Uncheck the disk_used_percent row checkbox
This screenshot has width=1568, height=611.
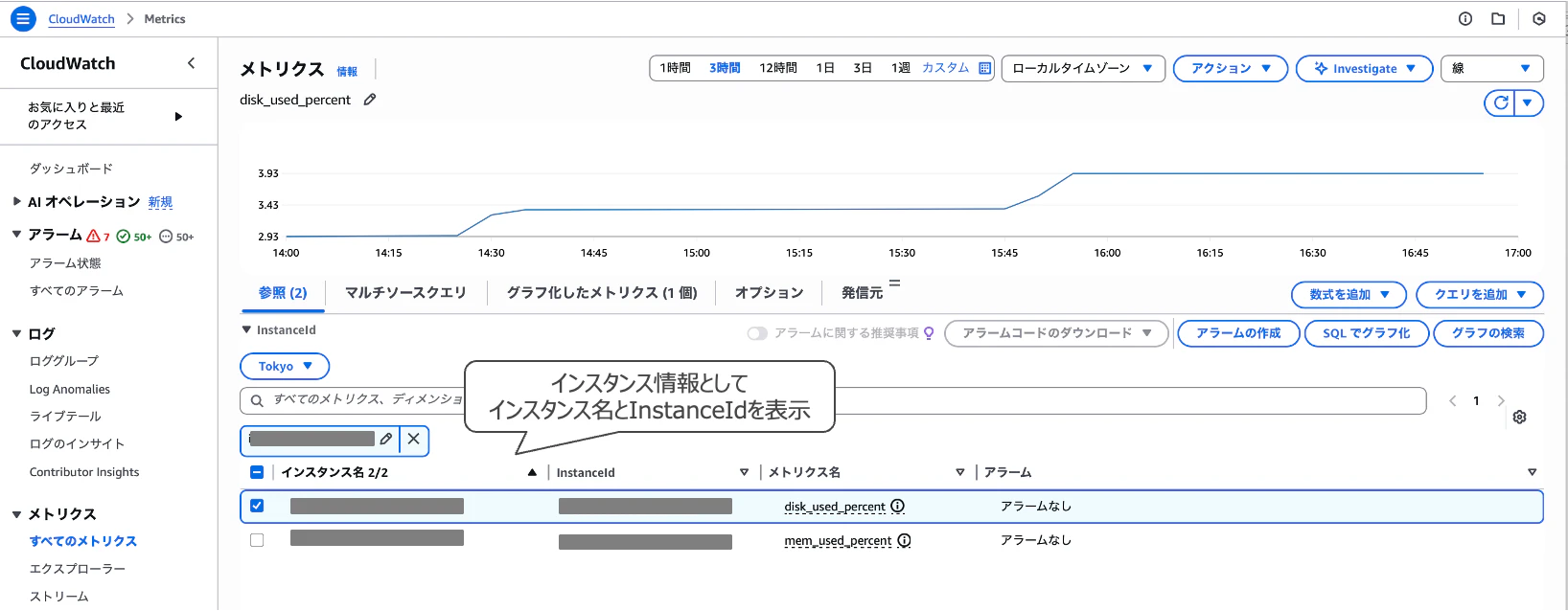(x=257, y=506)
